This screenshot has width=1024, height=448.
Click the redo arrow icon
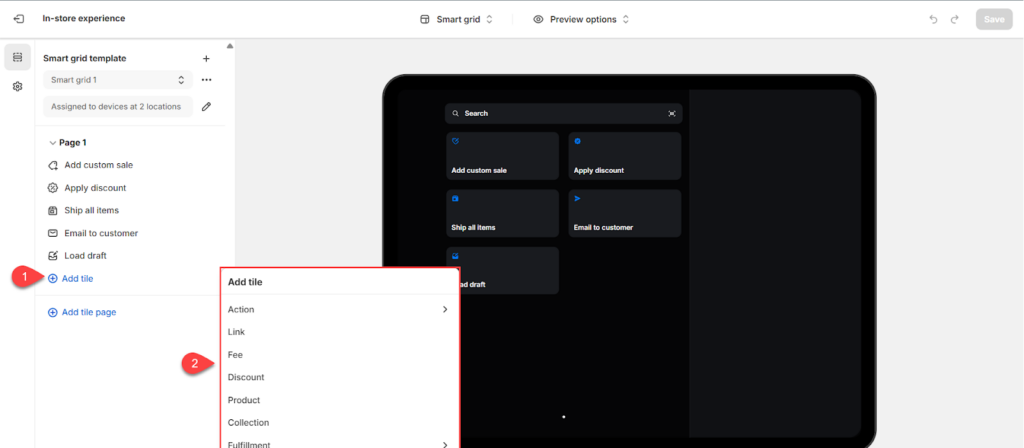[x=955, y=19]
